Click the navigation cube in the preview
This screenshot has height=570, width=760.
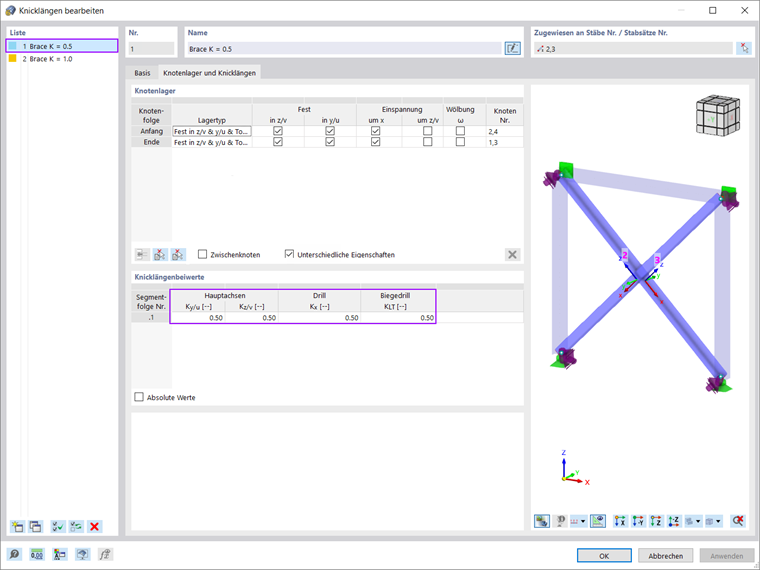(x=718, y=115)
